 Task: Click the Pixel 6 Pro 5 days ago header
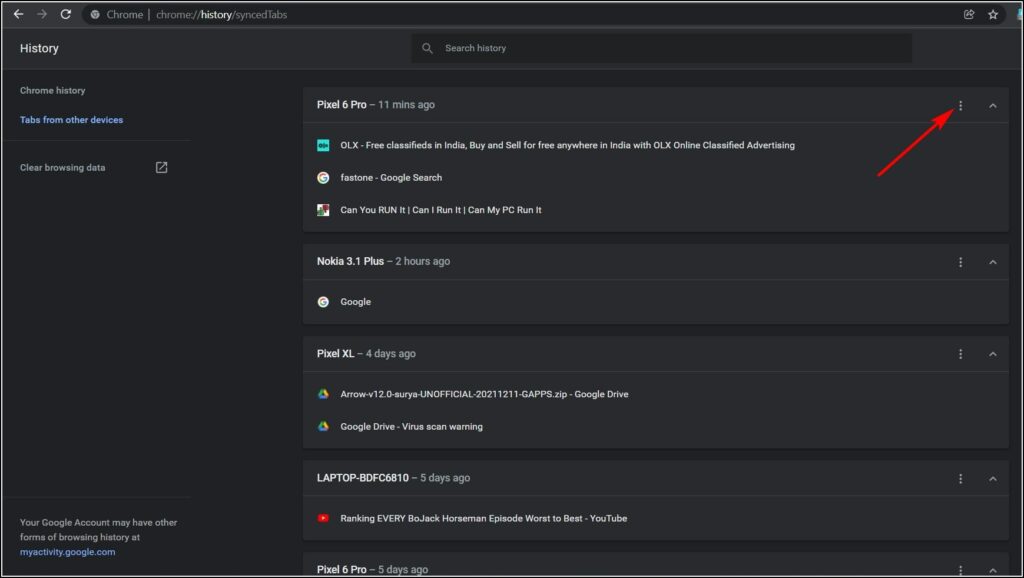372,570
